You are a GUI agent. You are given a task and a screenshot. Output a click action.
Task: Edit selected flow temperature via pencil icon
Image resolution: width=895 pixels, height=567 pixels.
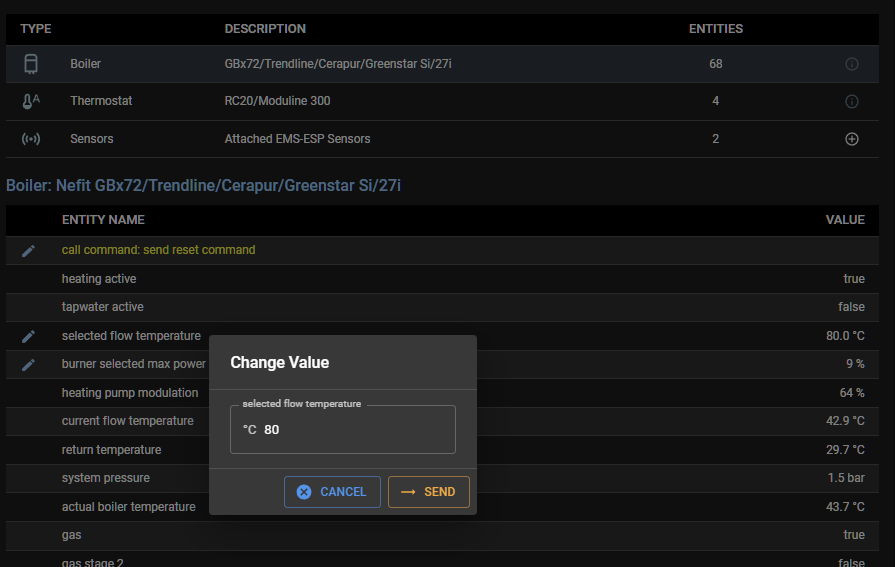(28, 336)
